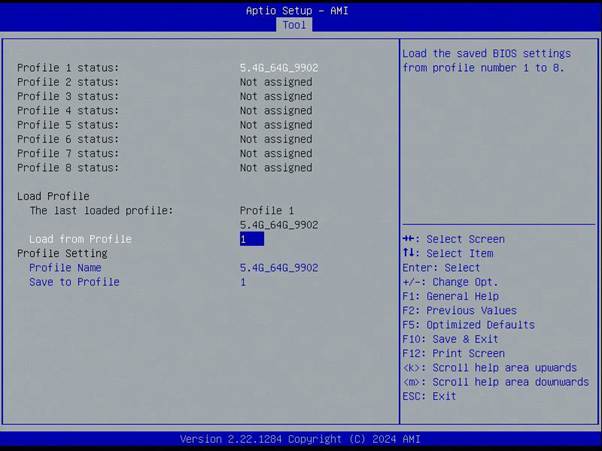
Task: Click the Profile 1 status value 5.4G_64G_9902
Action: coord(279,68)
